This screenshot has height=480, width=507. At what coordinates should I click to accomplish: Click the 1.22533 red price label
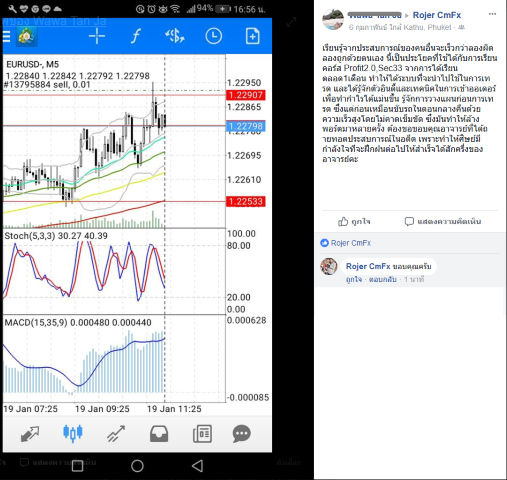246,202
